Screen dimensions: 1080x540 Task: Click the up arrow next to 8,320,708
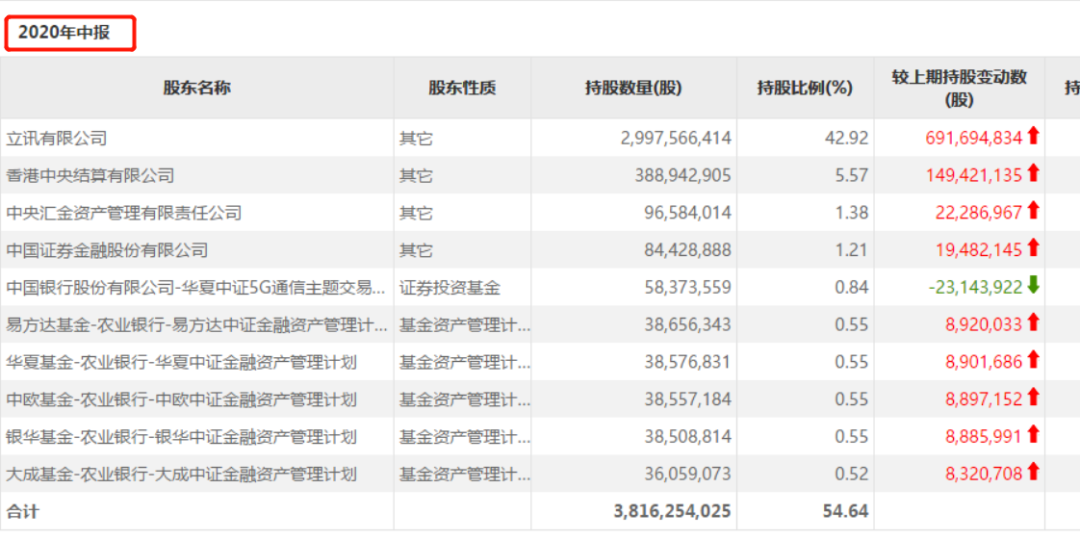[x=1032, y=472]
